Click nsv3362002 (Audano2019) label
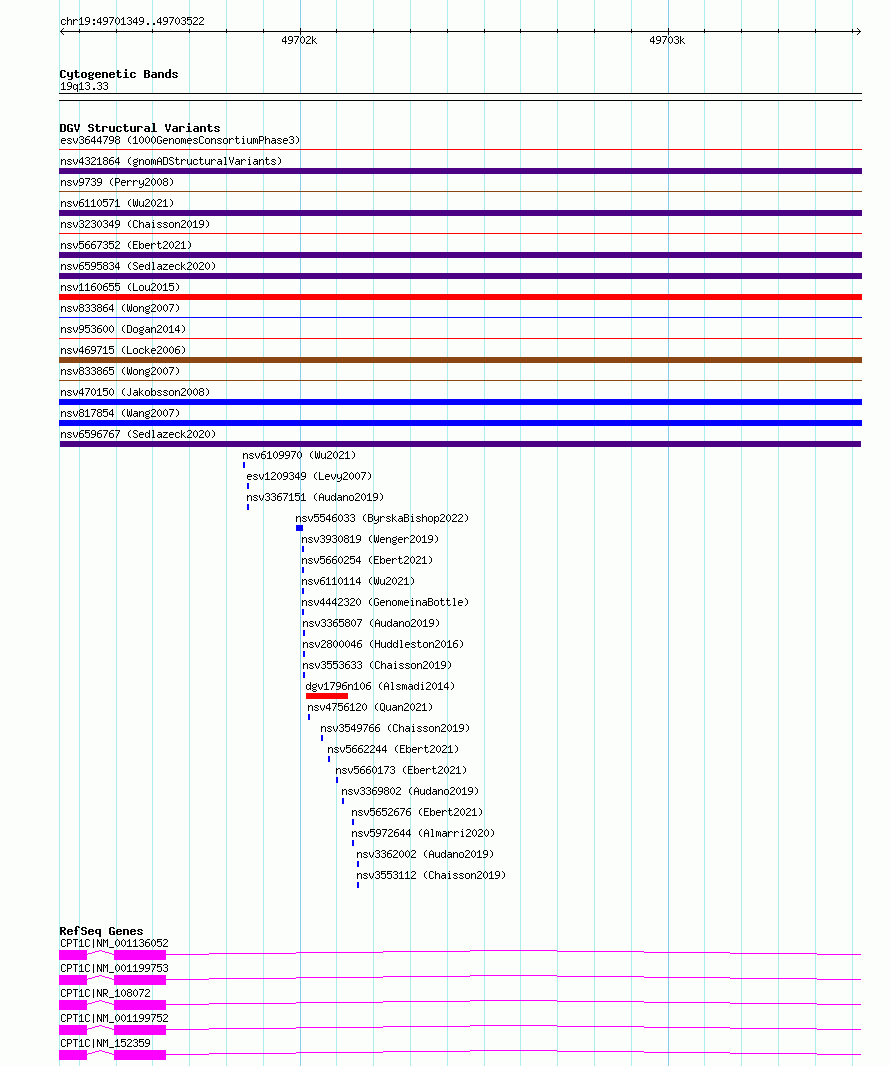This screenshot has height=1066, width=890. [425, 855]
